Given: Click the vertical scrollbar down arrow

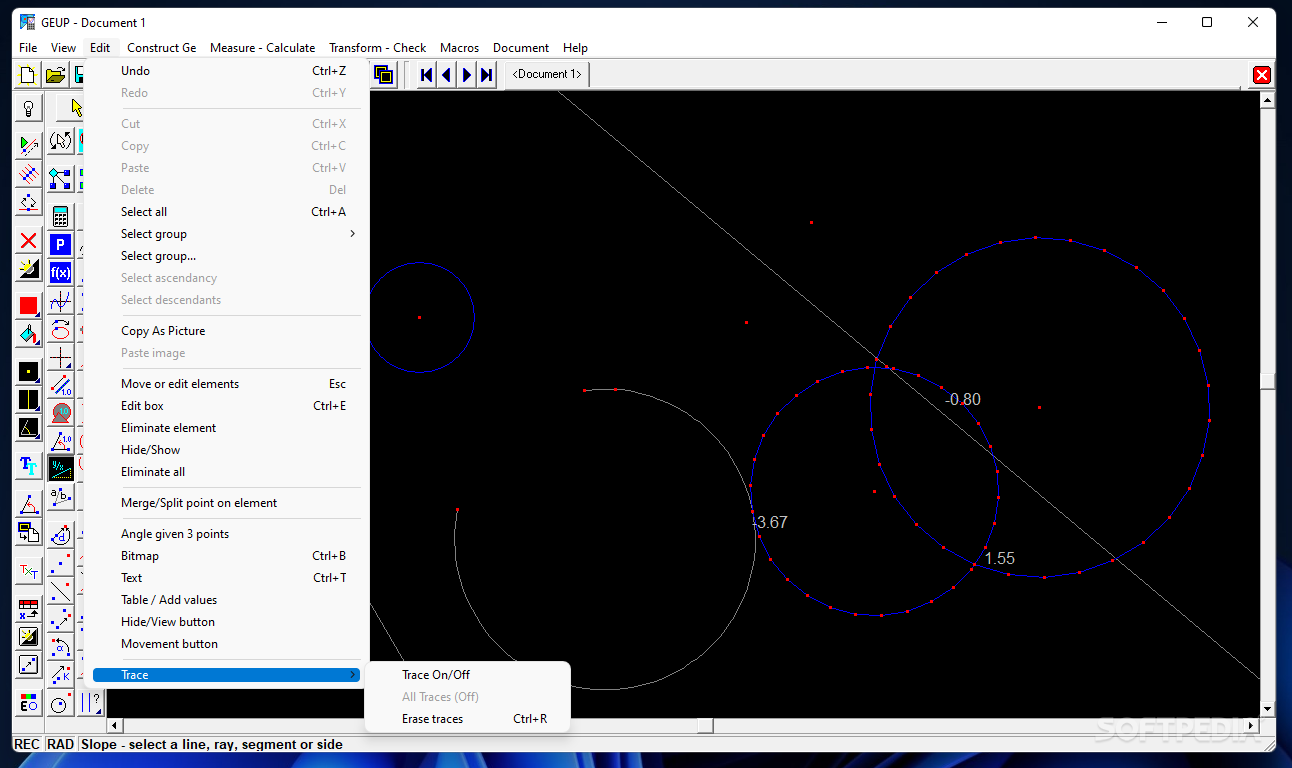Looking at the screenshot, I should click(1267, 708).
